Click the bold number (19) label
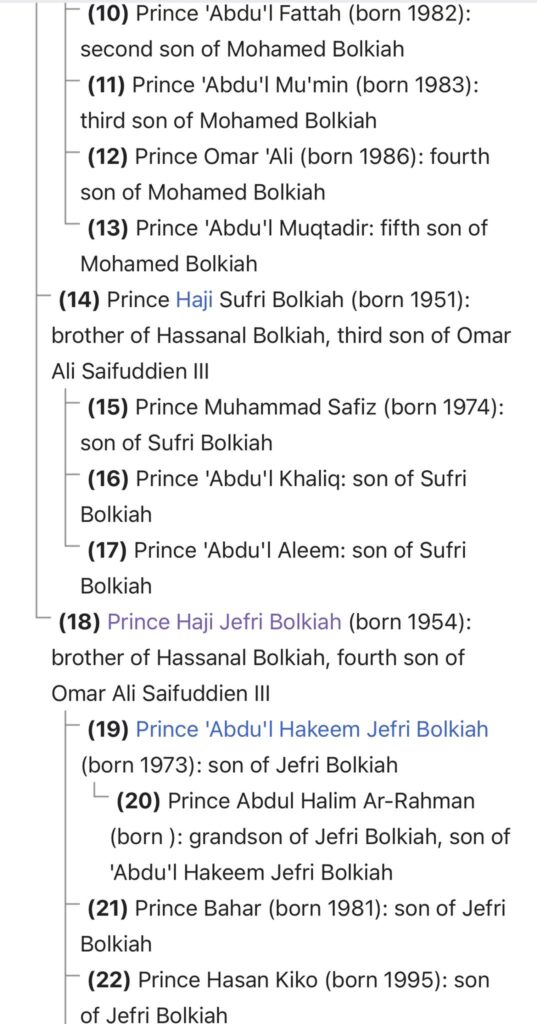 click(x=108, y=729)
